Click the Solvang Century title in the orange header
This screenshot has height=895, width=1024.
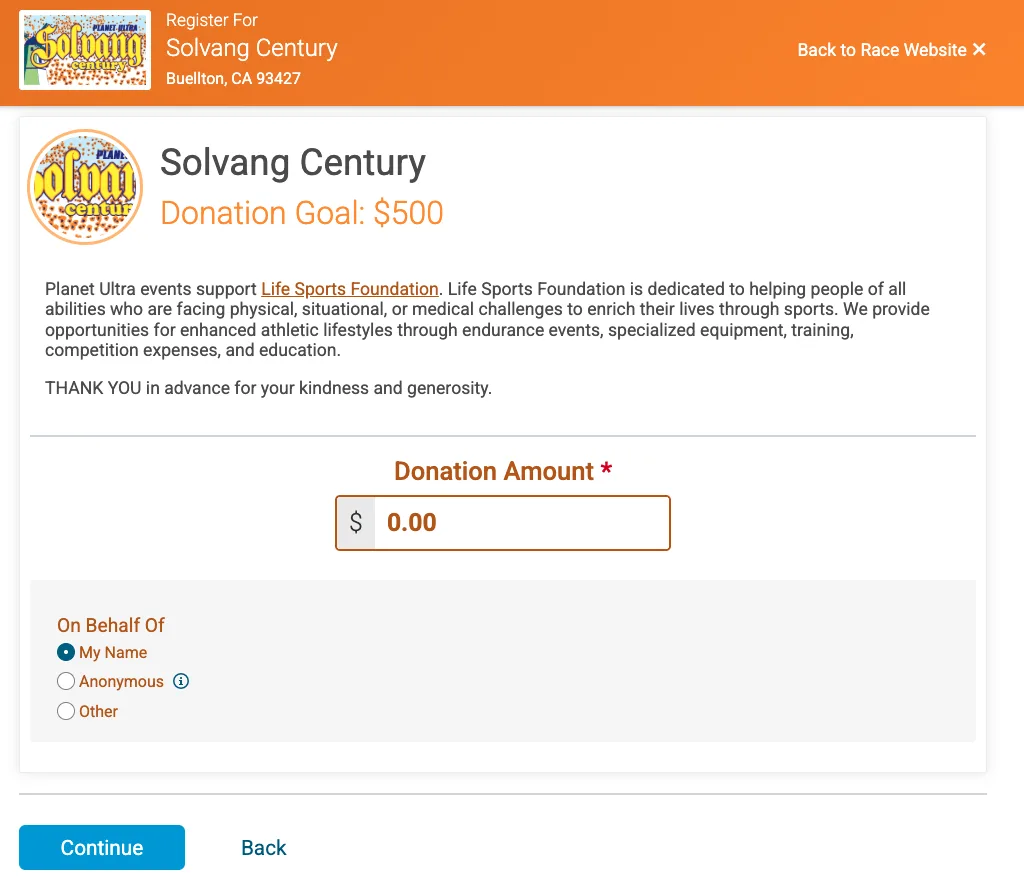pyautogui.click(x=251, y=48)
